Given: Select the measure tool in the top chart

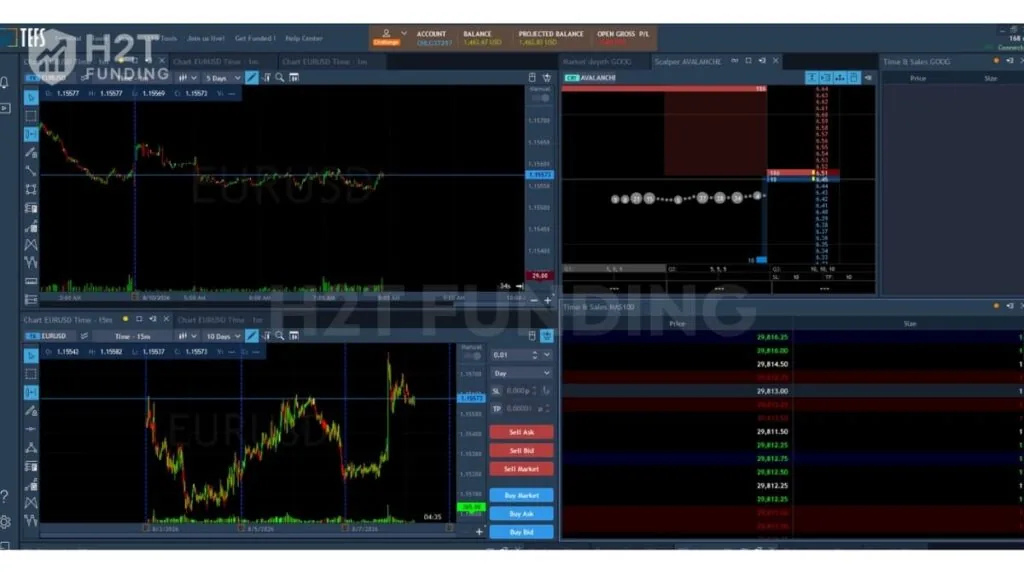Looking at the screenshot, I should (31, 135).
